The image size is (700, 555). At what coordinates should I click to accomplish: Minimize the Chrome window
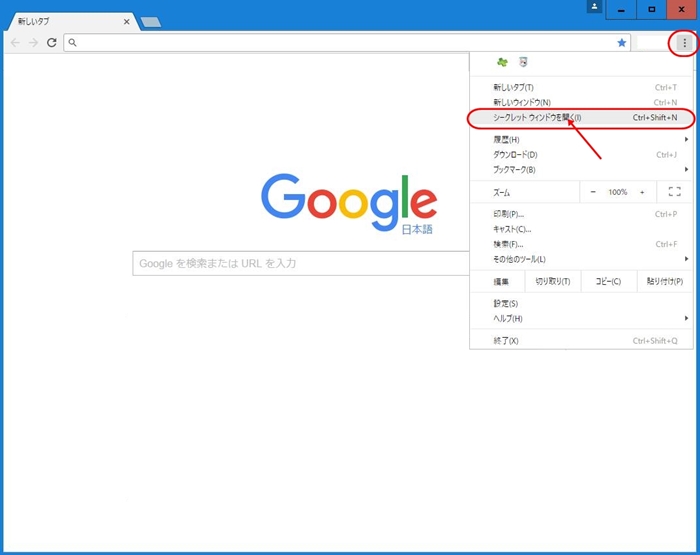click(621, 9)
